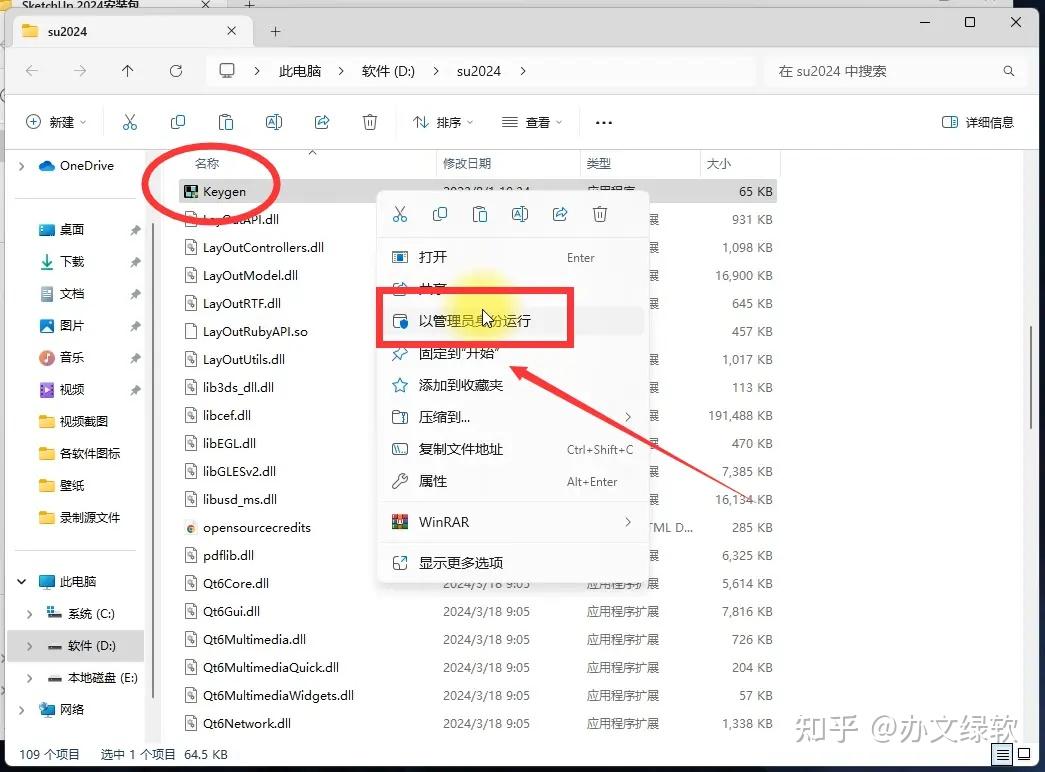Open the Sort dropdown
This screenshot has width=1045, height=772.
(x=443, y=122)
